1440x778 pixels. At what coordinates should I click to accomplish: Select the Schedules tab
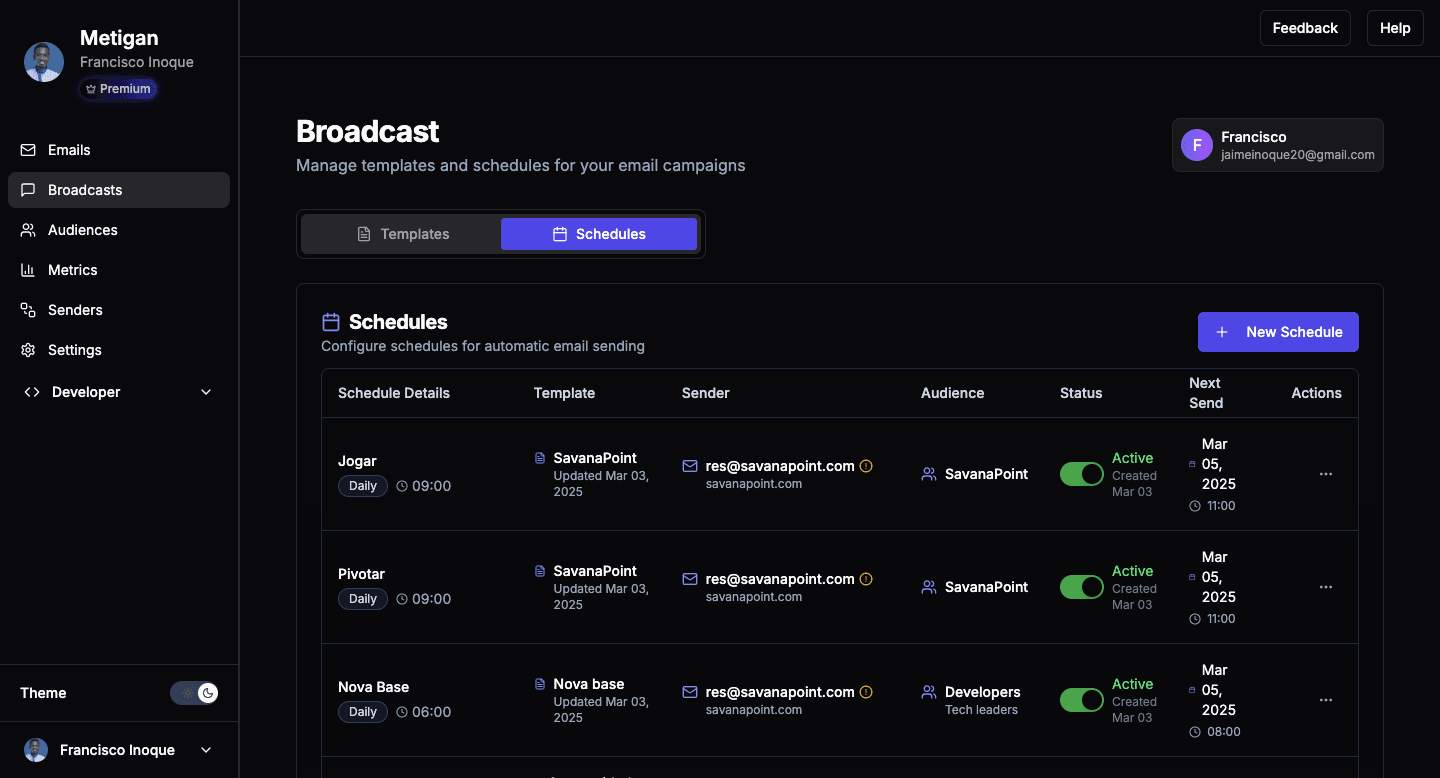599,234
